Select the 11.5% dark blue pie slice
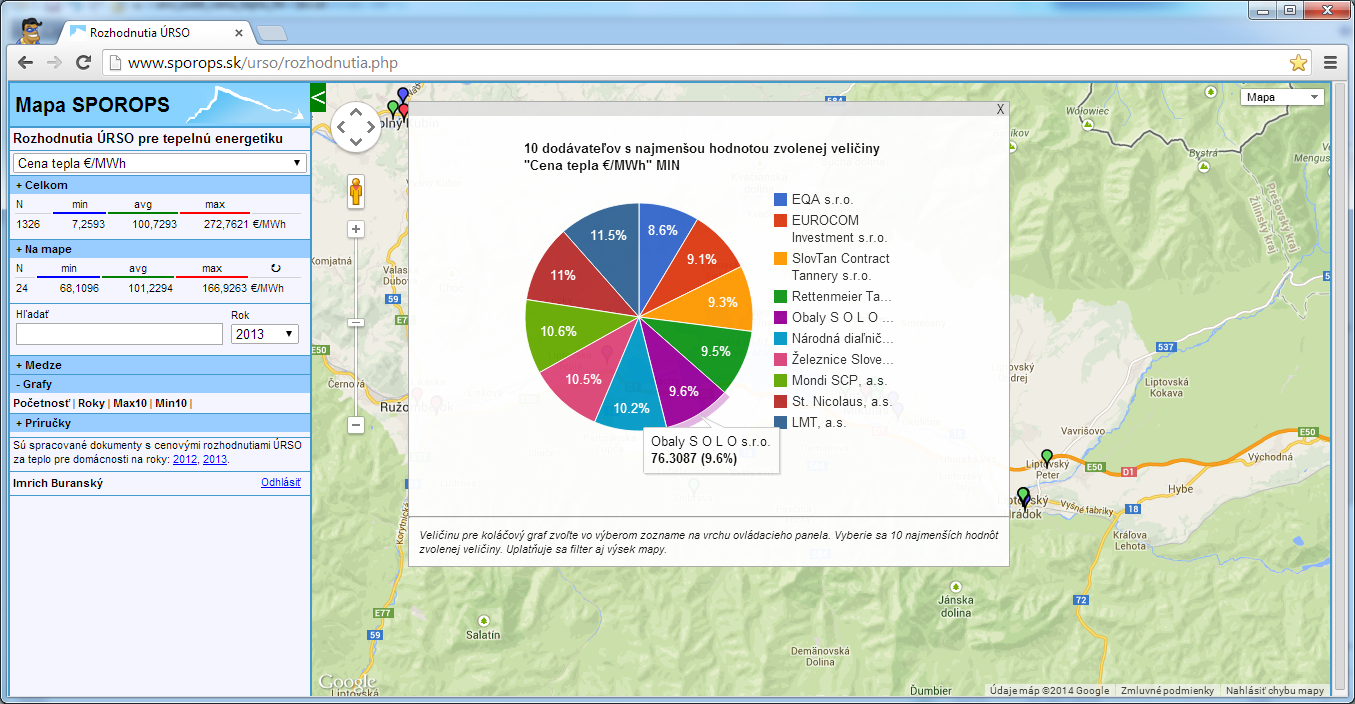Screen dimensions: 1355x704 pos(608,234)
